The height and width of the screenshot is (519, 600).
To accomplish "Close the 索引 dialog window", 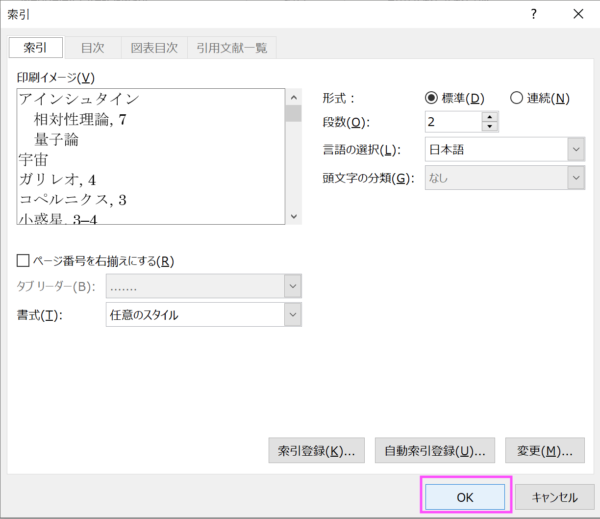I will (x=577, y=13).
